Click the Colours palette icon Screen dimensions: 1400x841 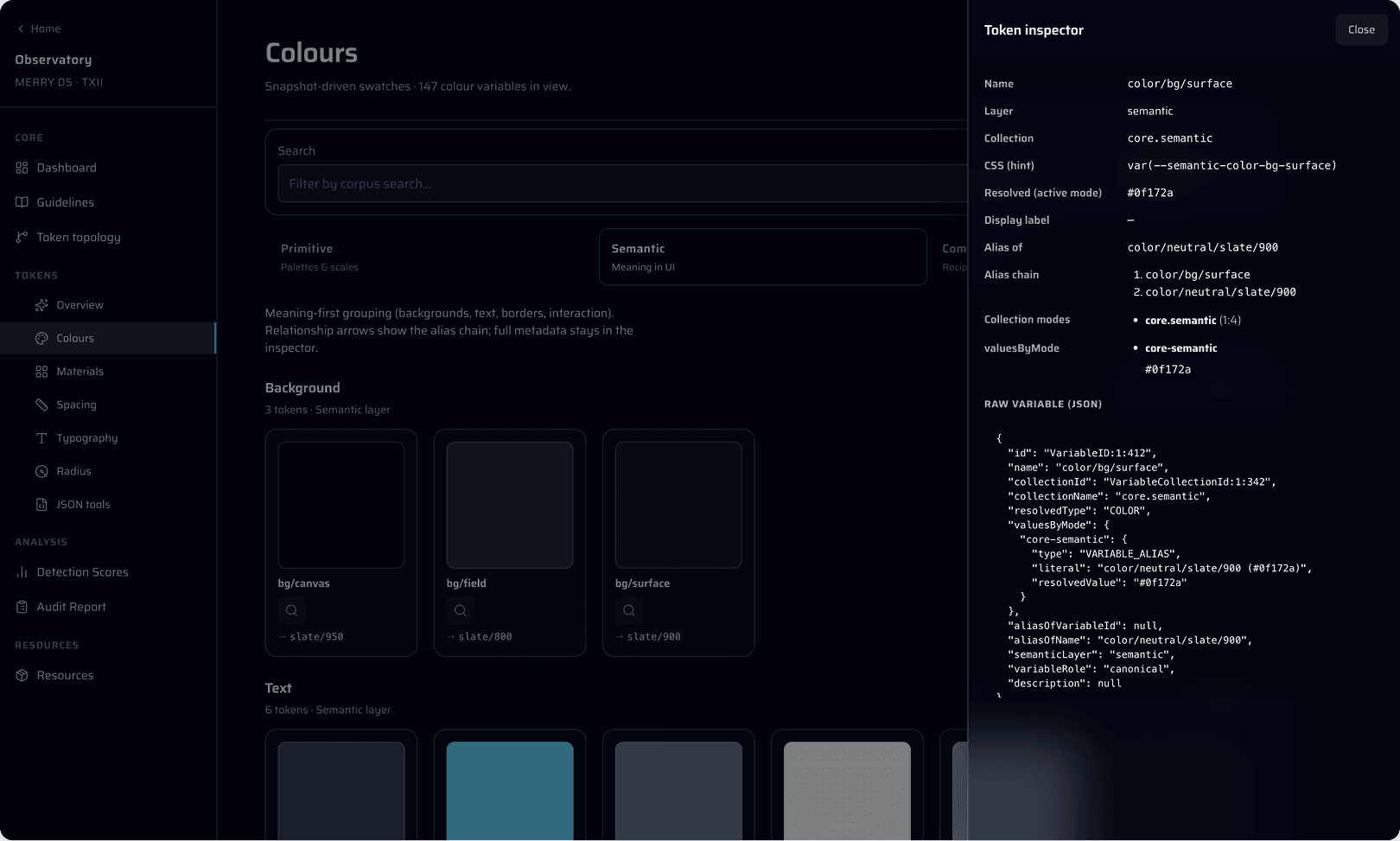pyautogui.click(x=41, y=338)
